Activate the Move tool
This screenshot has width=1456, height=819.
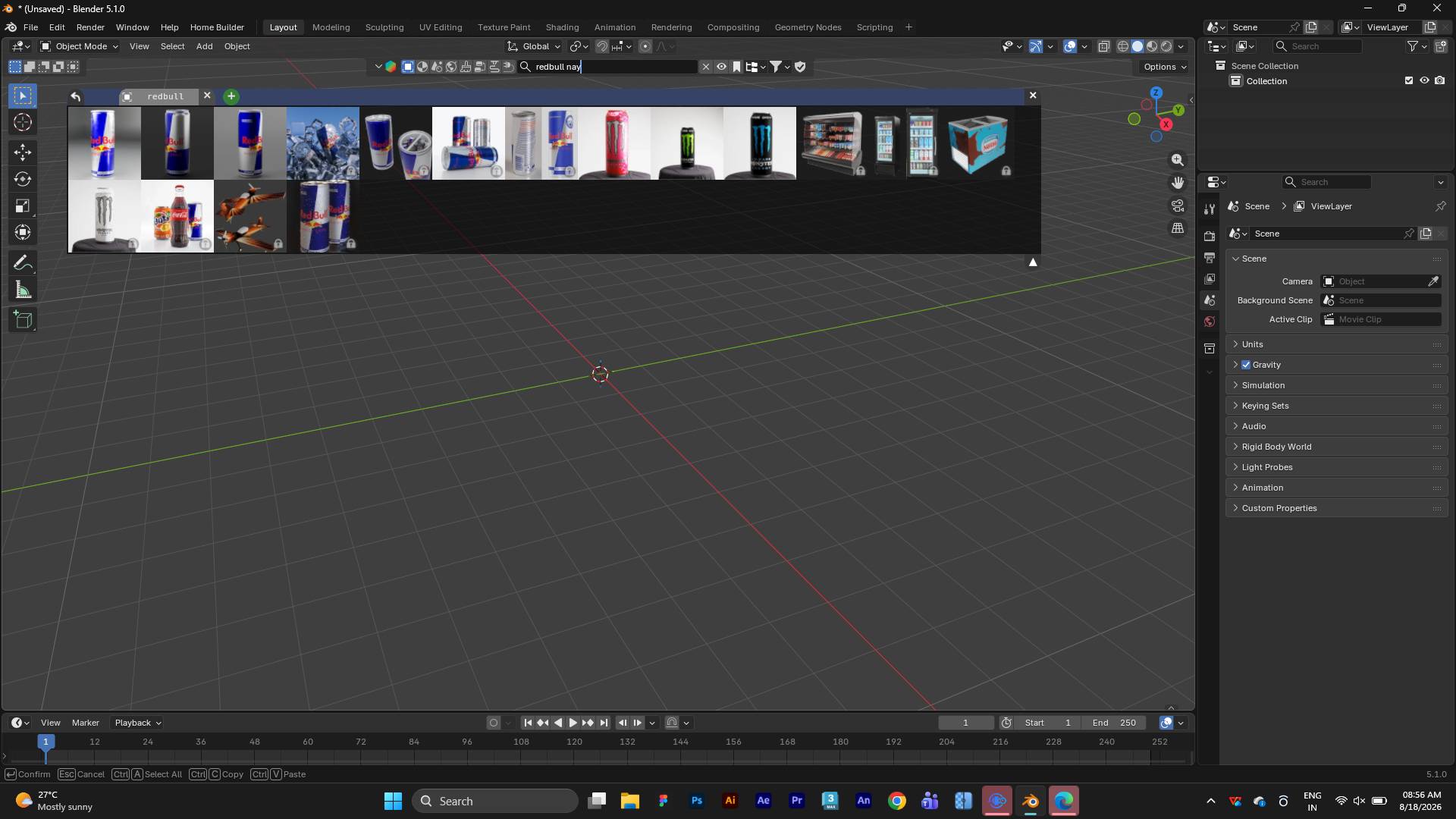point(23,152)
